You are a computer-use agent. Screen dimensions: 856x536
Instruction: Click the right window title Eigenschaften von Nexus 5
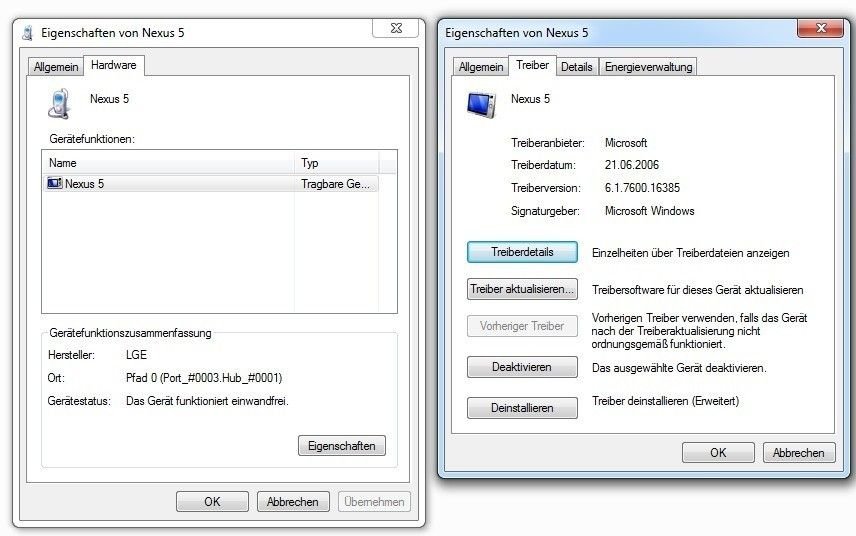(516, 33)
